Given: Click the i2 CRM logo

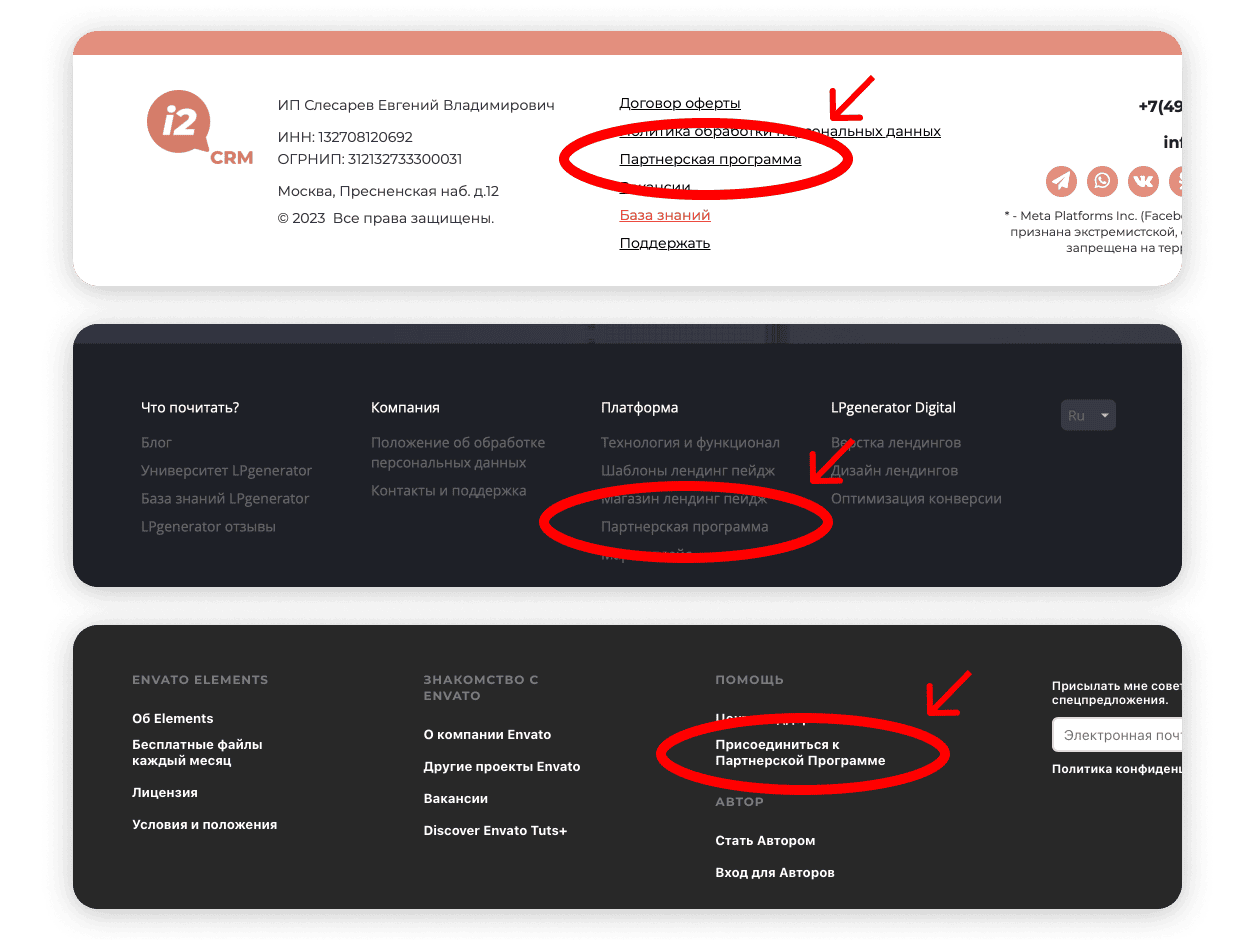Looking at the screenshot, I should click(x=200, y=128).
